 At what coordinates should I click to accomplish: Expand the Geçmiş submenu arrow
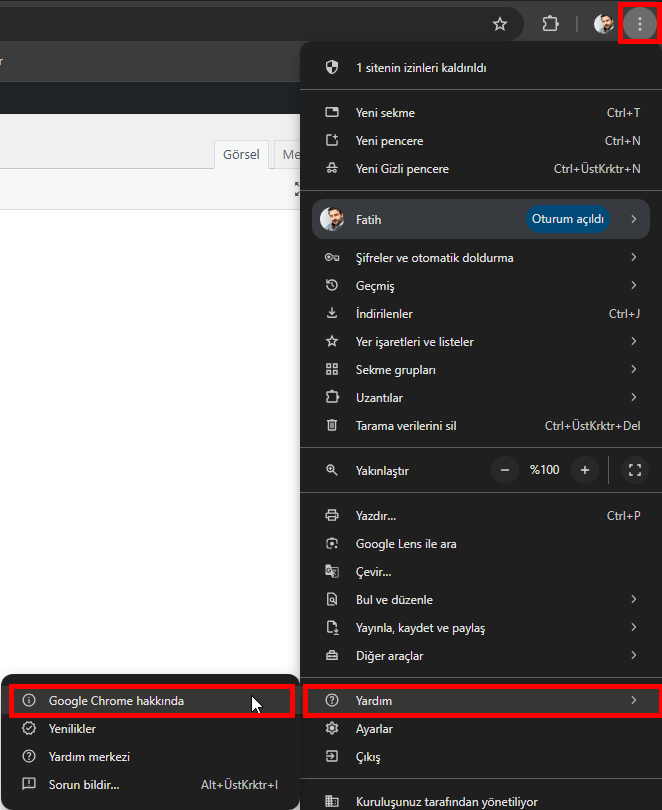point(634,286)
